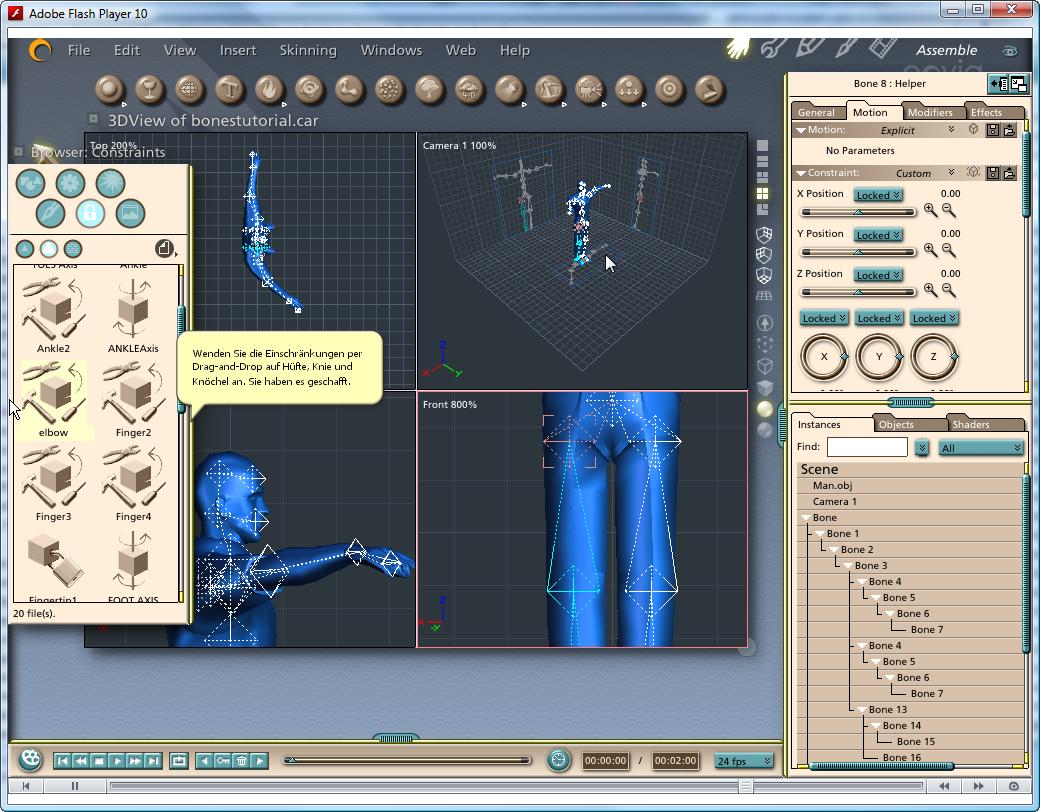Select the single-view layout icon
This screenshot has width=1040, height=812.
pos(763,145)
